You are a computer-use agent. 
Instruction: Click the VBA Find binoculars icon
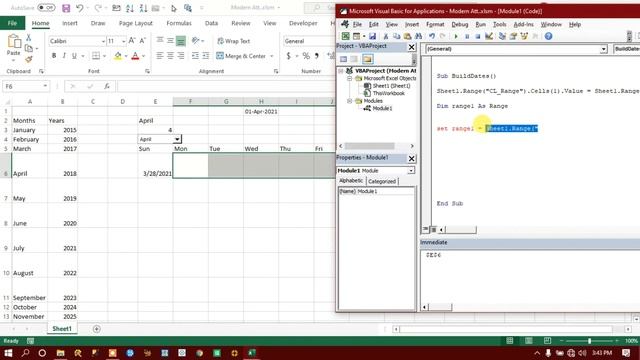tap(418, 36)
